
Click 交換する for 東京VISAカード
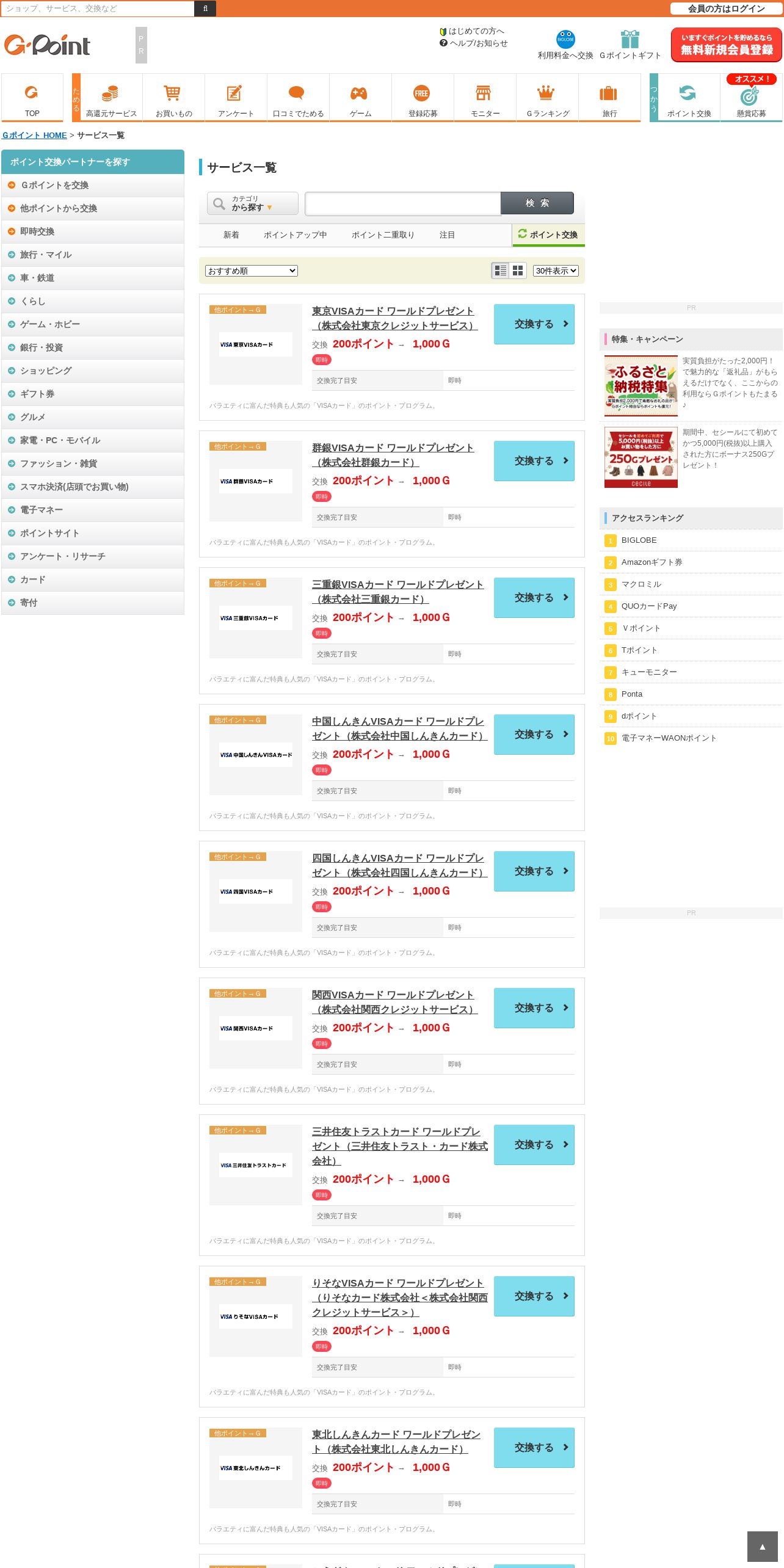(534, 324)
